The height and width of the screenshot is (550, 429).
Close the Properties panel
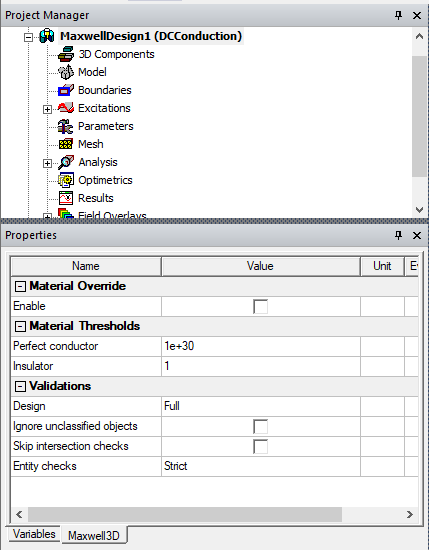click(x=417, y=235)
